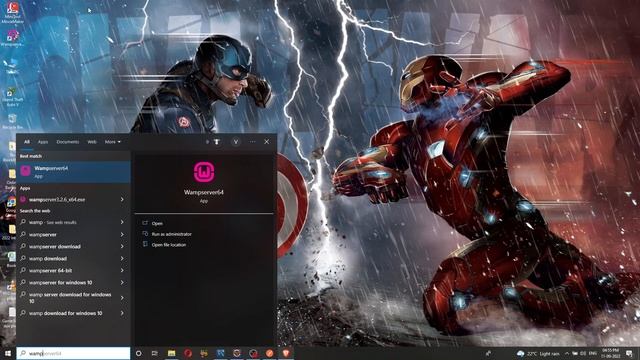Expand arrow next to 'wamp download'
Image resolution: width=640 pixels, height=360 pixels.
tap(122, 258)
